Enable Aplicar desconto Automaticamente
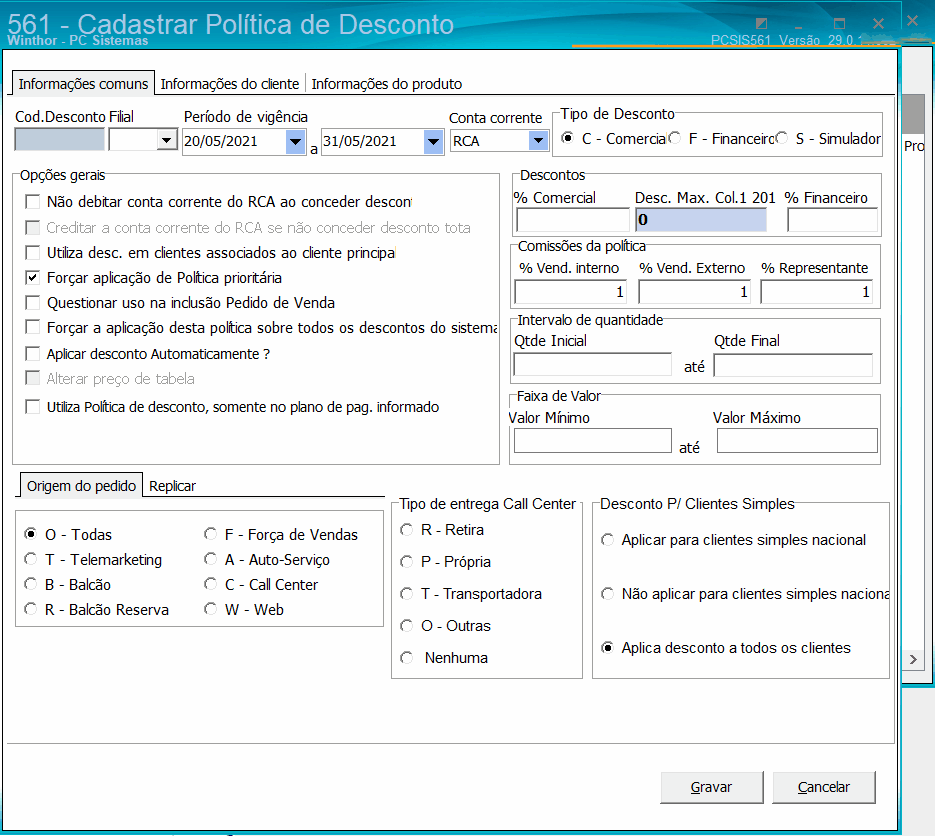 (x=33, y=354)
